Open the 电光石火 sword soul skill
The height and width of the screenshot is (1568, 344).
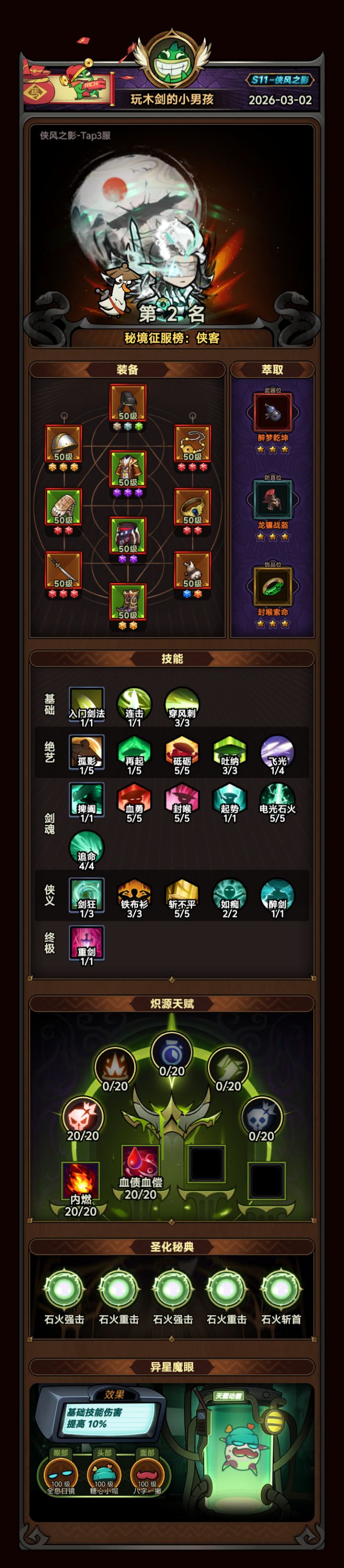point(277,800)
